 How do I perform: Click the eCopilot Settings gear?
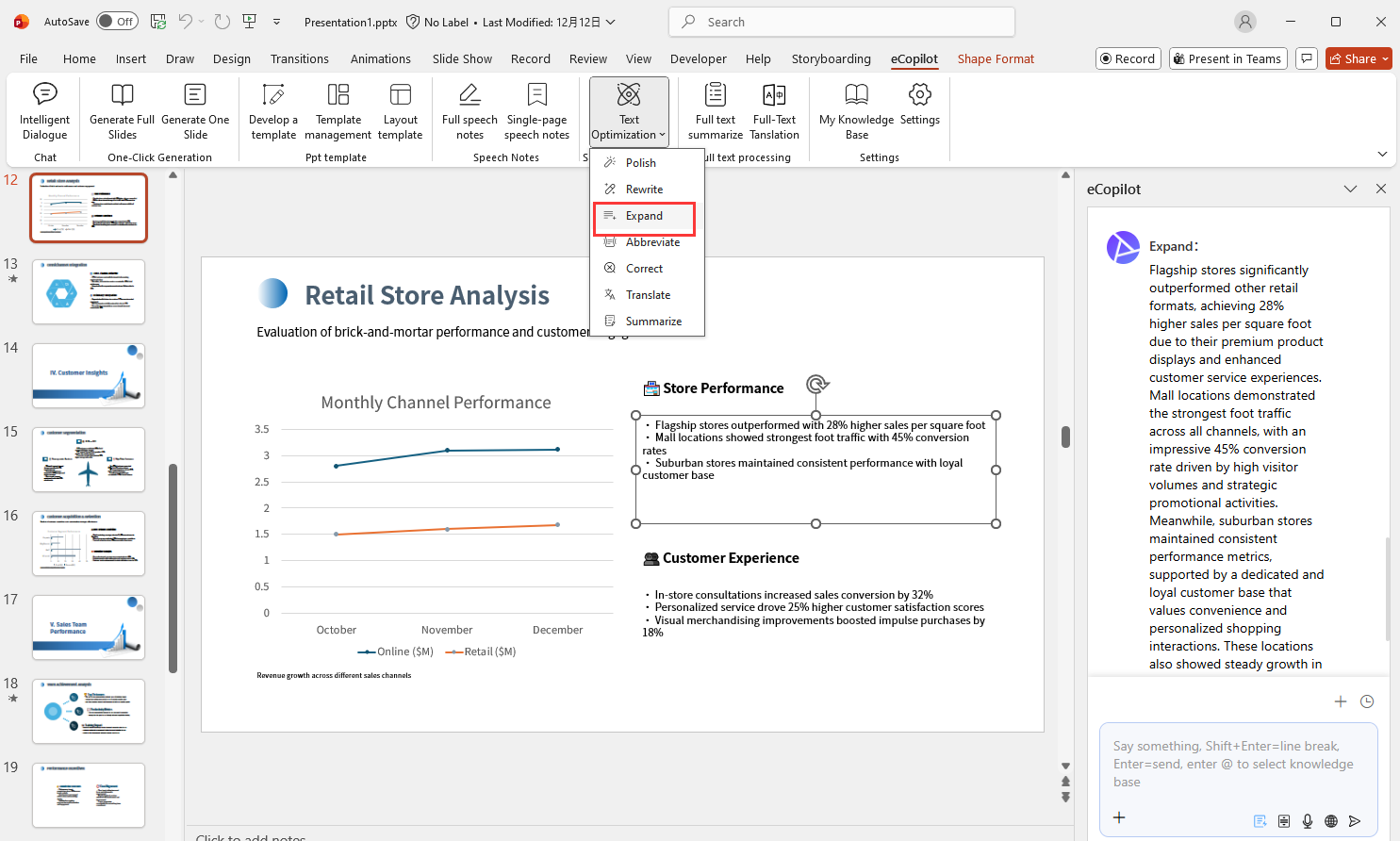[x=919, y=95]
